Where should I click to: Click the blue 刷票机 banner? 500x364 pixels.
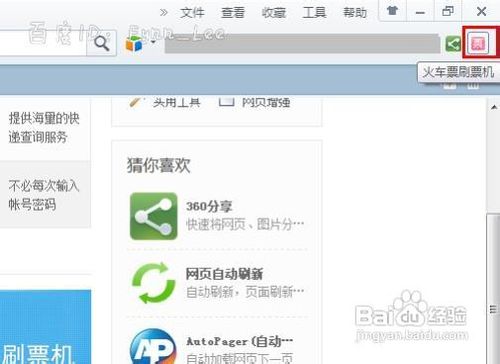(45, 327)
